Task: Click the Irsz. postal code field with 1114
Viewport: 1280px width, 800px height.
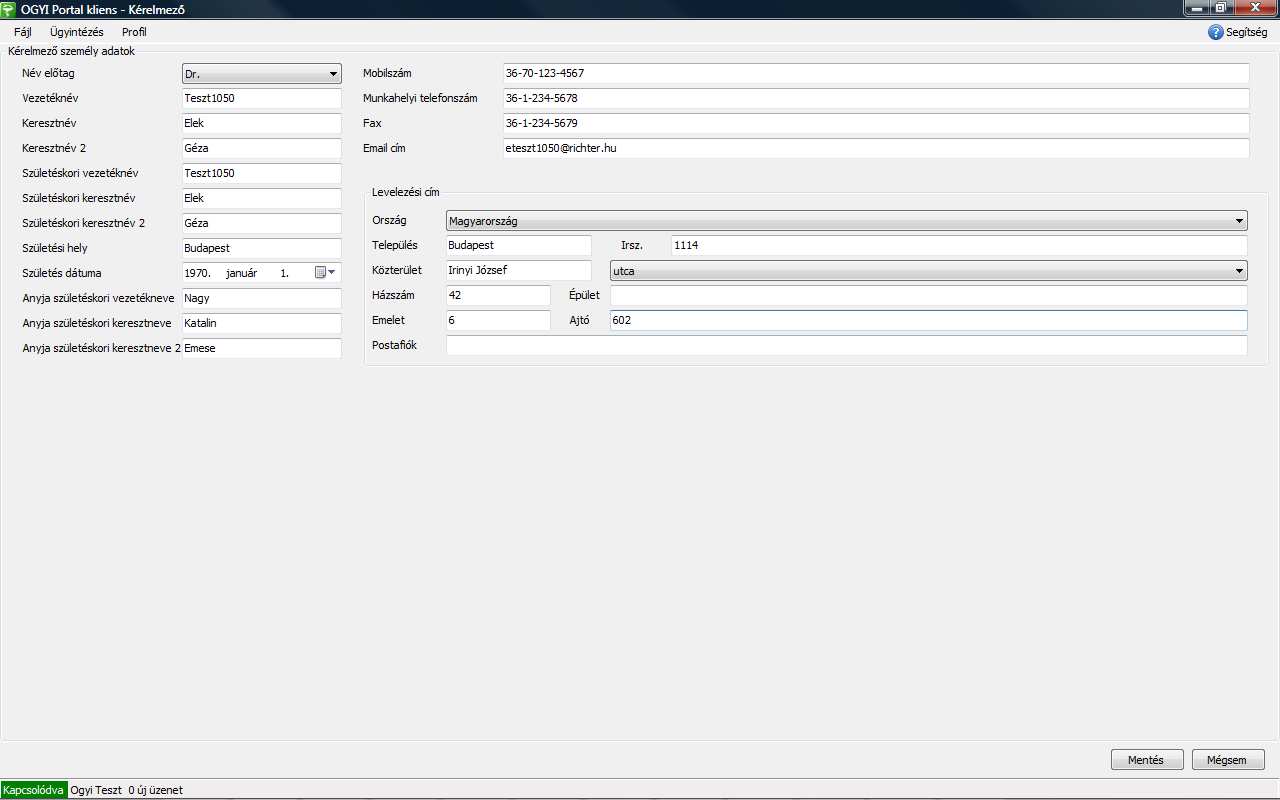Action: click(959, 245)
